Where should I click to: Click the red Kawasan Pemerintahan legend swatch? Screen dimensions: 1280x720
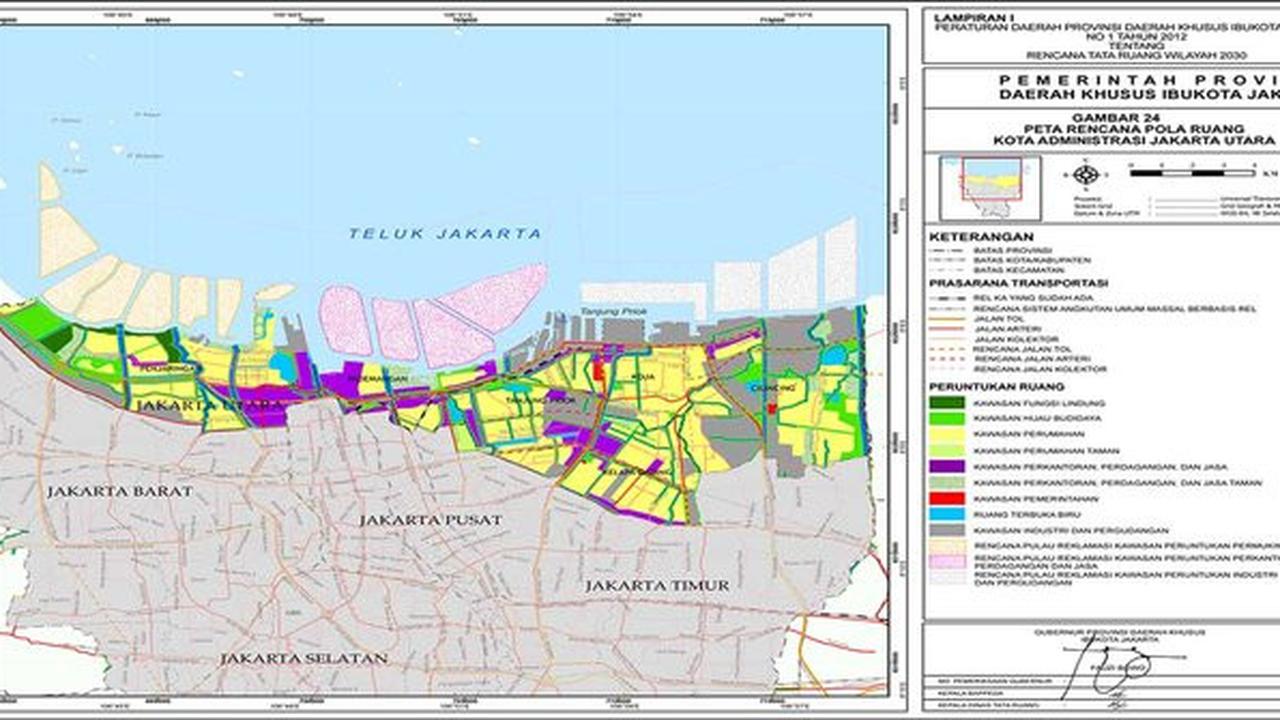(x=946, y=498)
